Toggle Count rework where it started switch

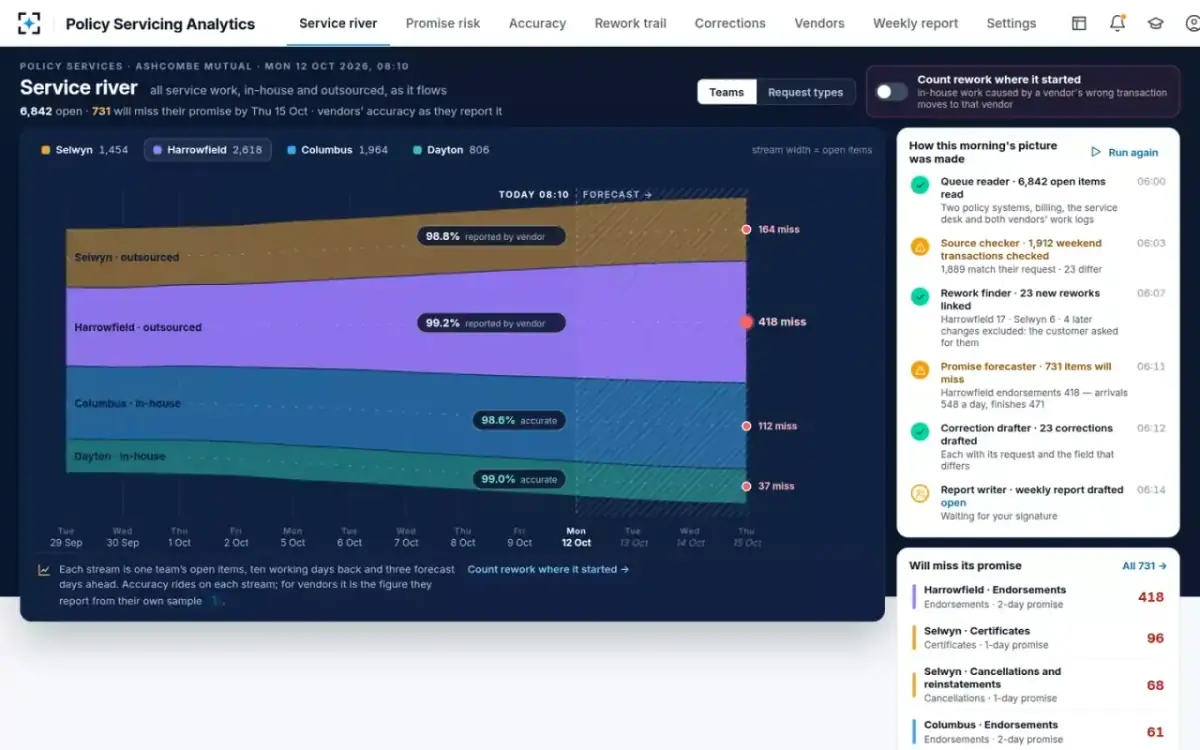(x=891, y=92)
